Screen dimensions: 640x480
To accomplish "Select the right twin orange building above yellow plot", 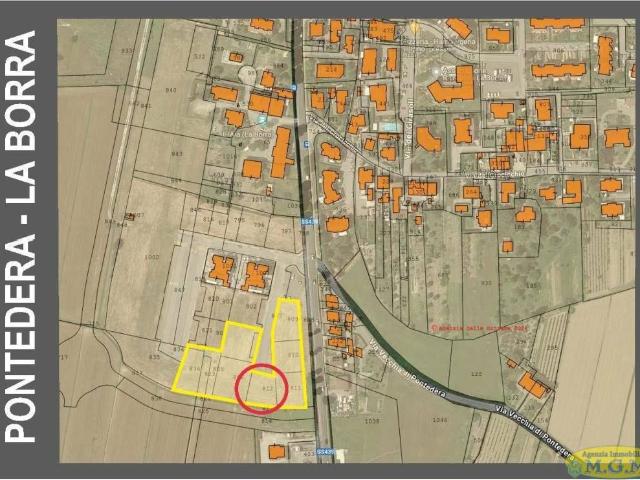I will (x=256, y=272).
